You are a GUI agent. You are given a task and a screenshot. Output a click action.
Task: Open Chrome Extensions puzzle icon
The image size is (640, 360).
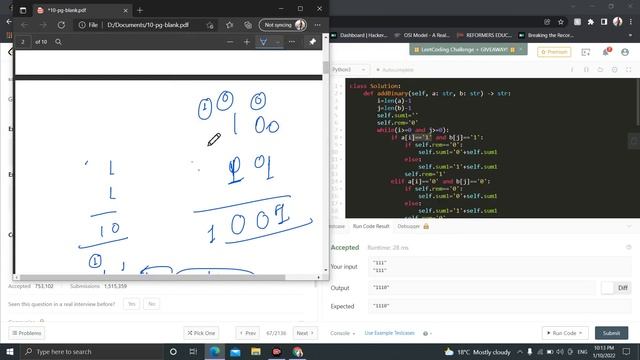(x=591, y=22)
